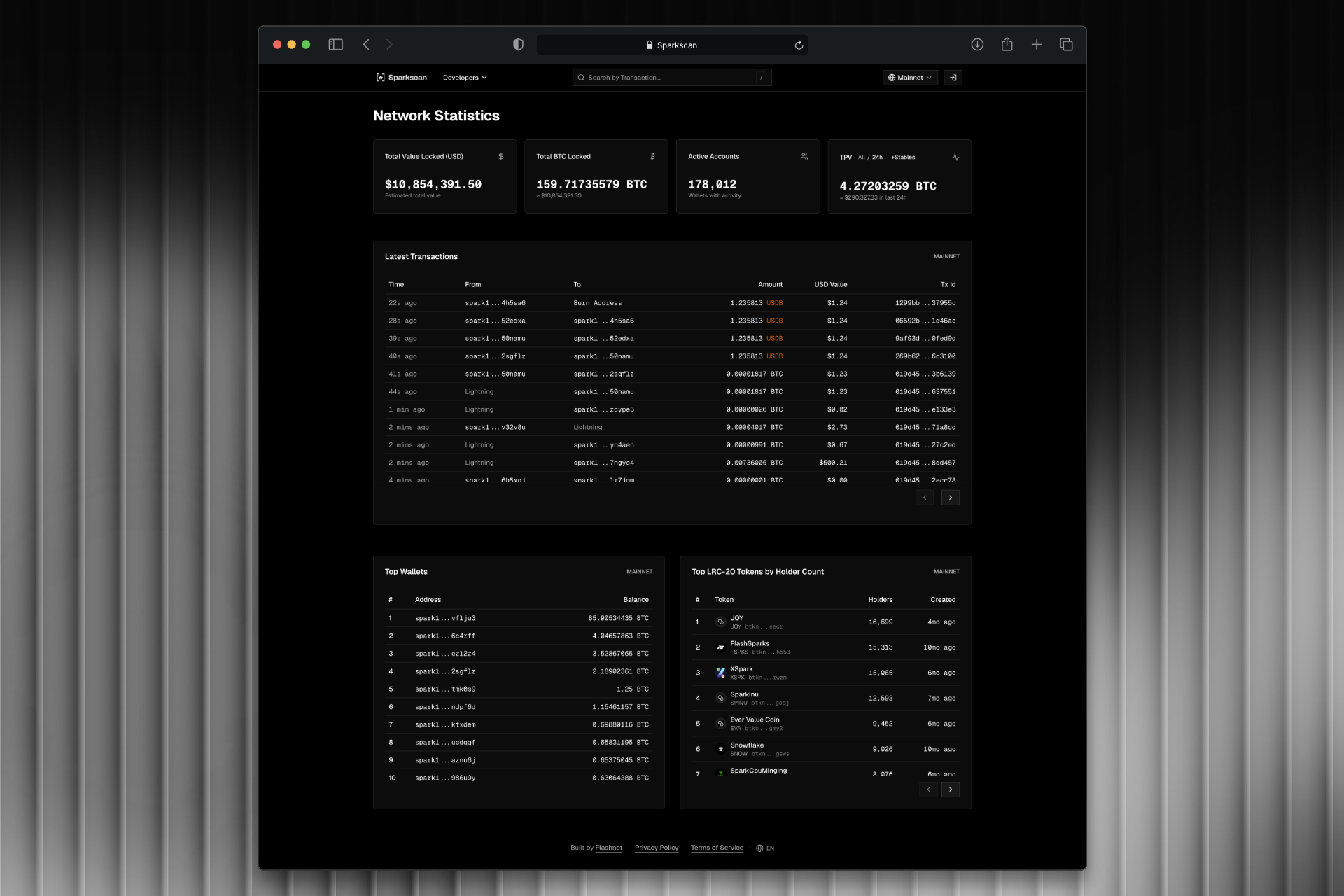This screenshot has width=1344, height=896.
Task: Toggle +Stables in TPV card
Action: click(903, 157)
